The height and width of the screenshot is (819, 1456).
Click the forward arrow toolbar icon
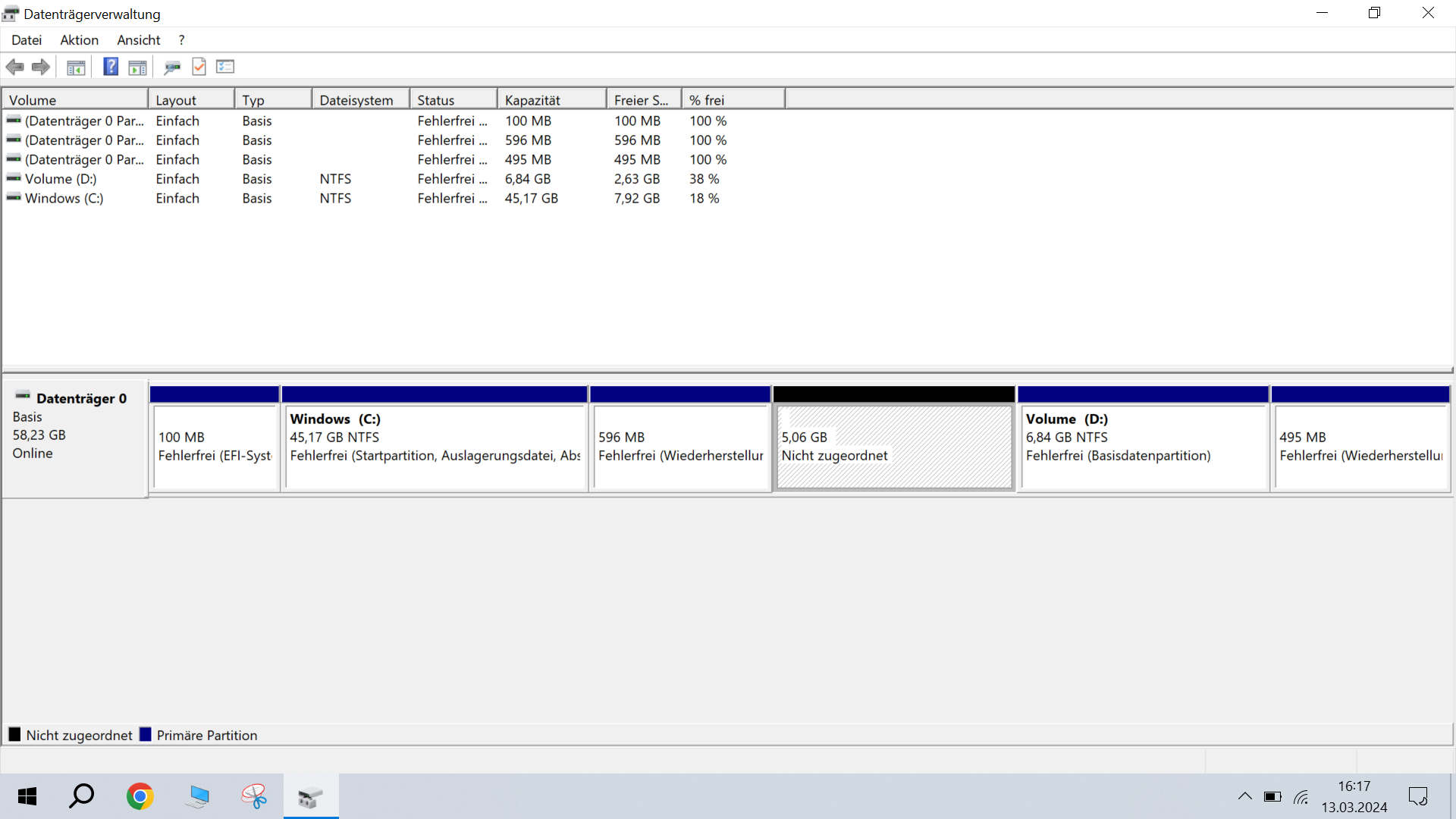point(41,67)
